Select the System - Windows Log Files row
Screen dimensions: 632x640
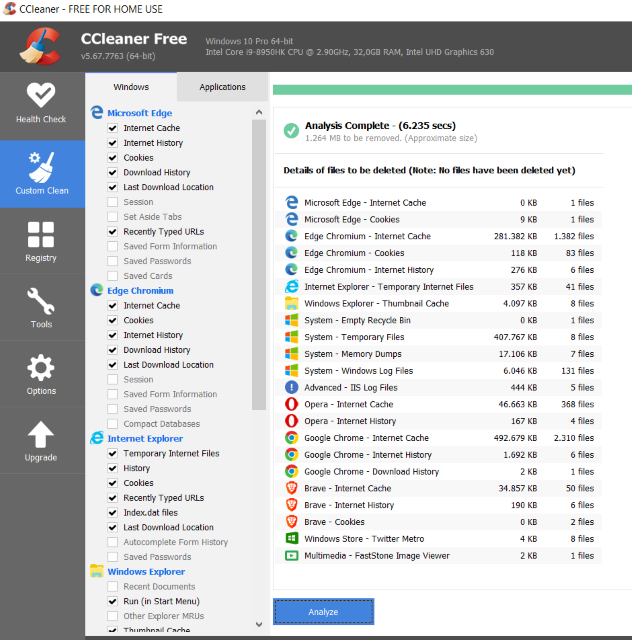[438, 371]
